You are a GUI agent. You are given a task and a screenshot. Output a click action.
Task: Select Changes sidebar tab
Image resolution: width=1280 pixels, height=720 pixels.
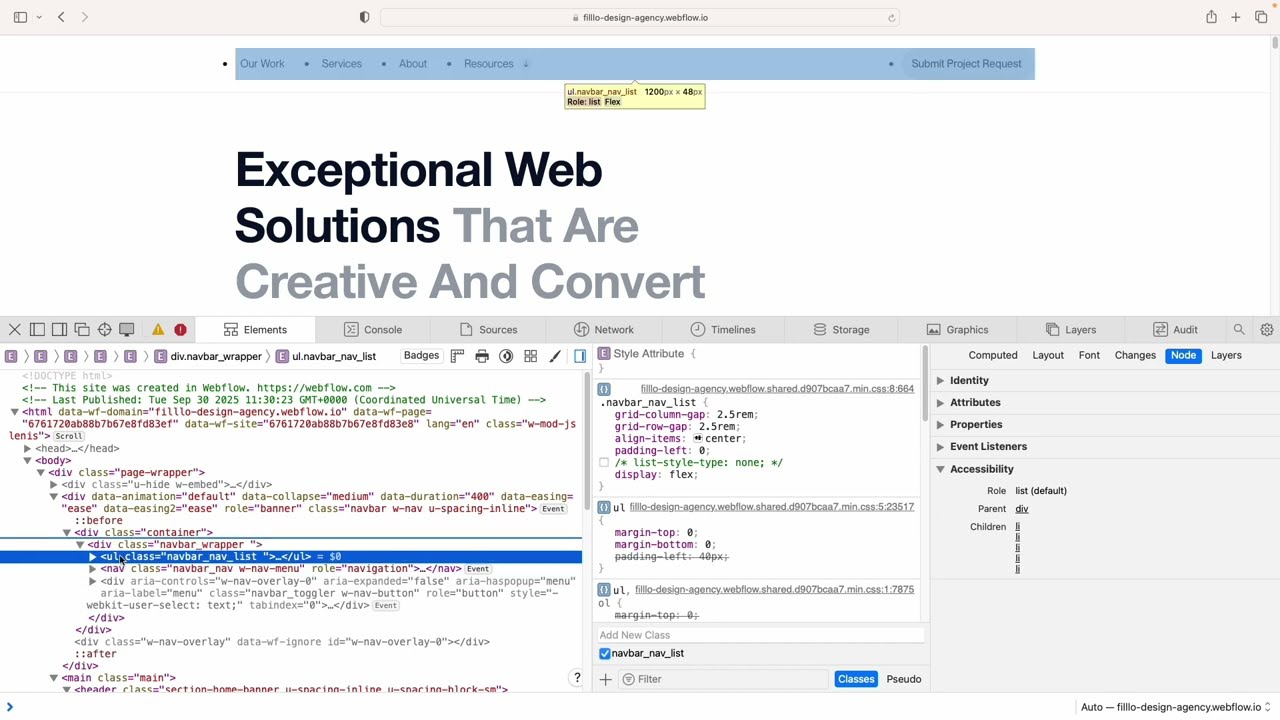click(1135, 355)
